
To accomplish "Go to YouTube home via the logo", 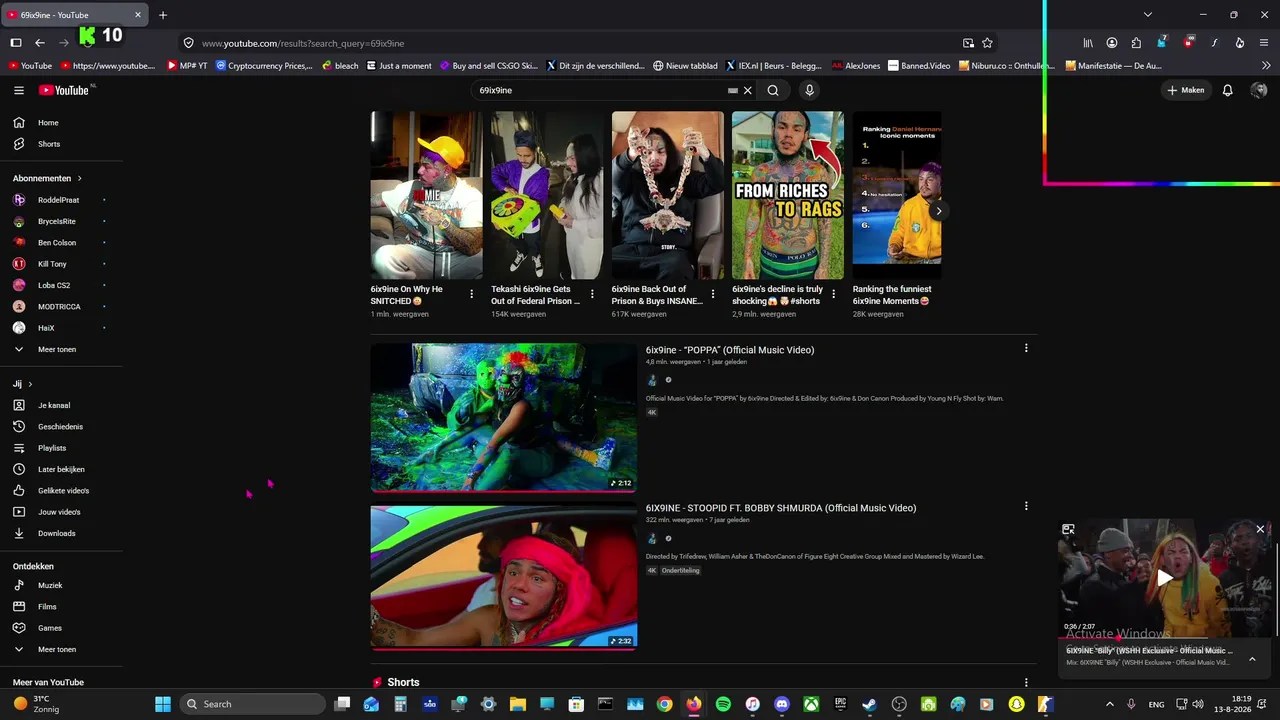I will 66,90.
